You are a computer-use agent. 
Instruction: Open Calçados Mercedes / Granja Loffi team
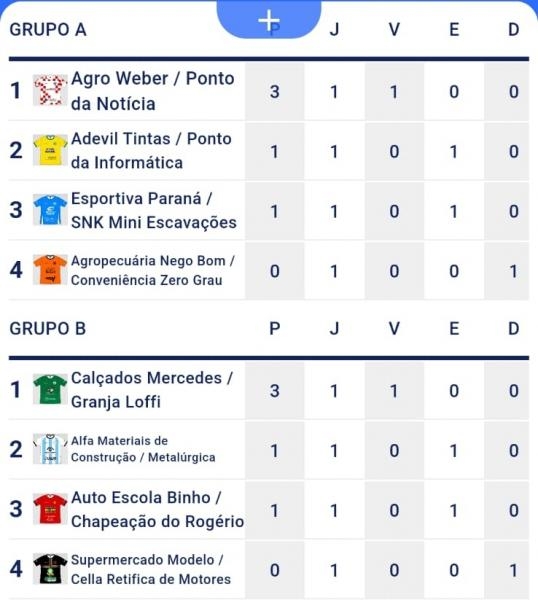tap(152, 390)
